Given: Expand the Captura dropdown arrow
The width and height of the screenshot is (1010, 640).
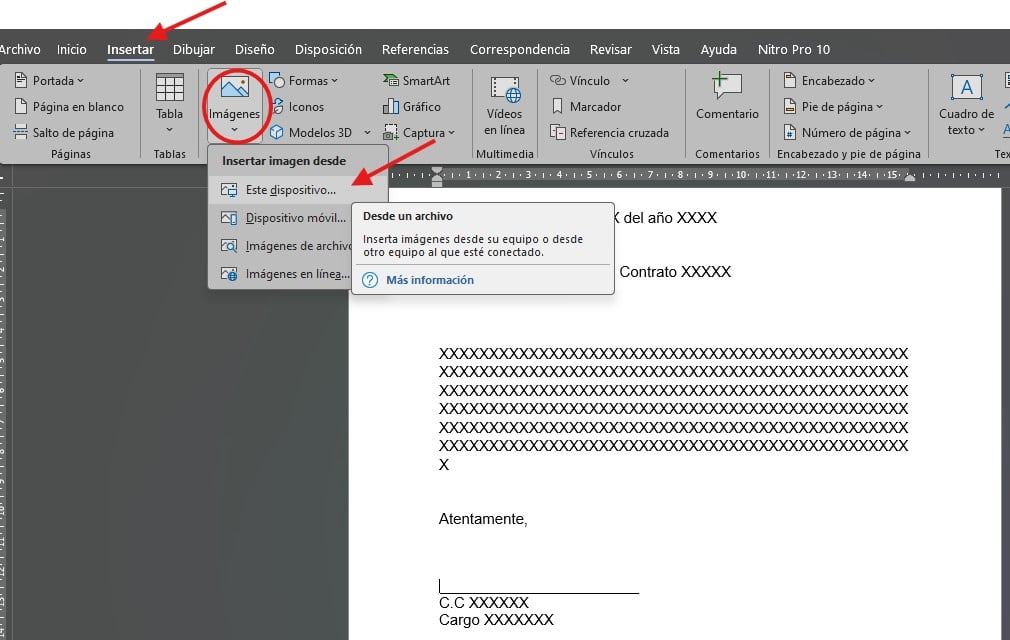Looking at the screenshot, I should click(x=452, y=133).
